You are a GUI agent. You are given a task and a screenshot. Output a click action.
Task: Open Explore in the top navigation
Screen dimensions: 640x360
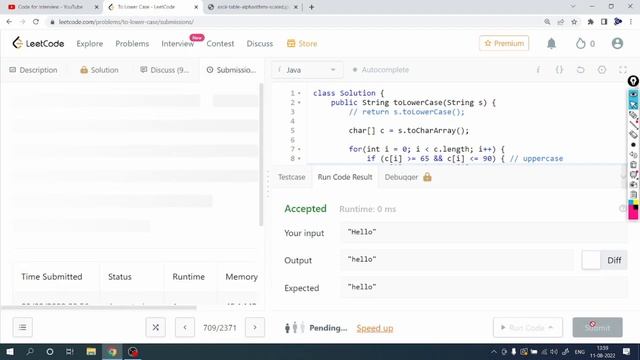89,44
